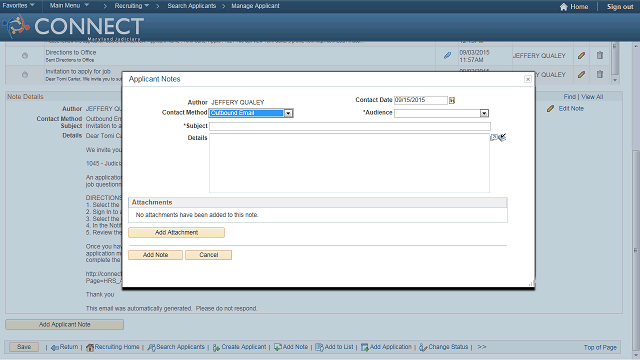Delete trash icon in Invitation to apply row
The width and height of the screenshot is (640, 360).
pos(600,74)
